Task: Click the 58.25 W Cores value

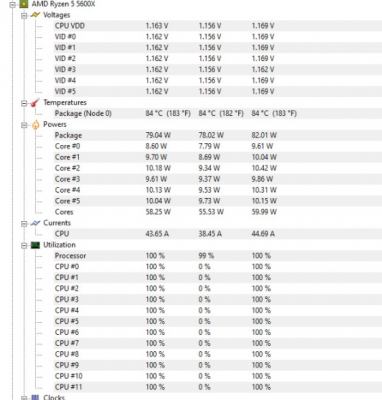Action: 158,212
